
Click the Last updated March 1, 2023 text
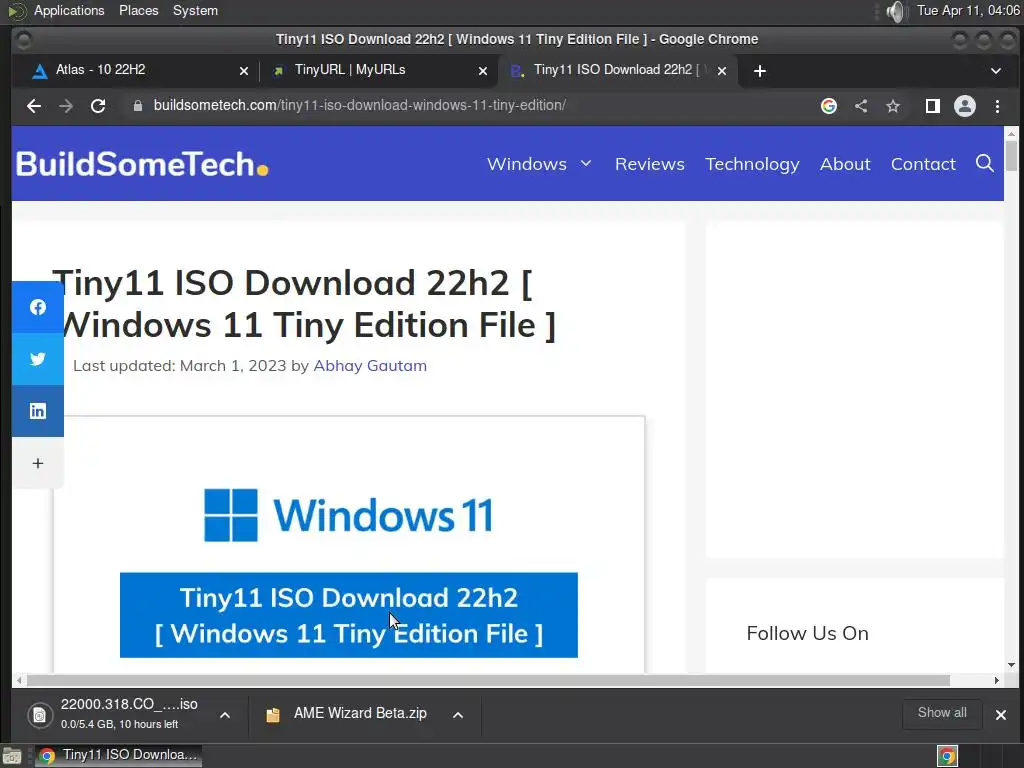[180, 366]
